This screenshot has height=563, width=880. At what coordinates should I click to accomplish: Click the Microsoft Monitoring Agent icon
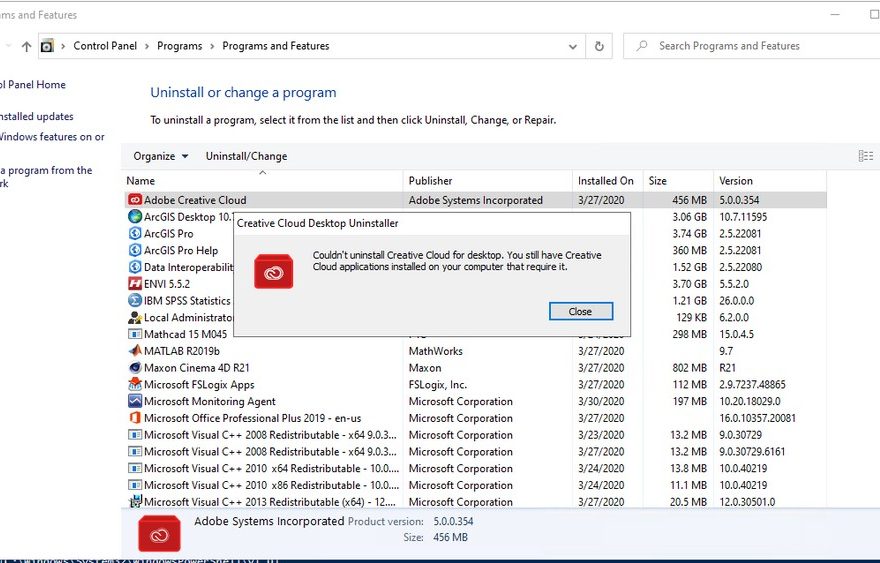click(x=135, y=401)
